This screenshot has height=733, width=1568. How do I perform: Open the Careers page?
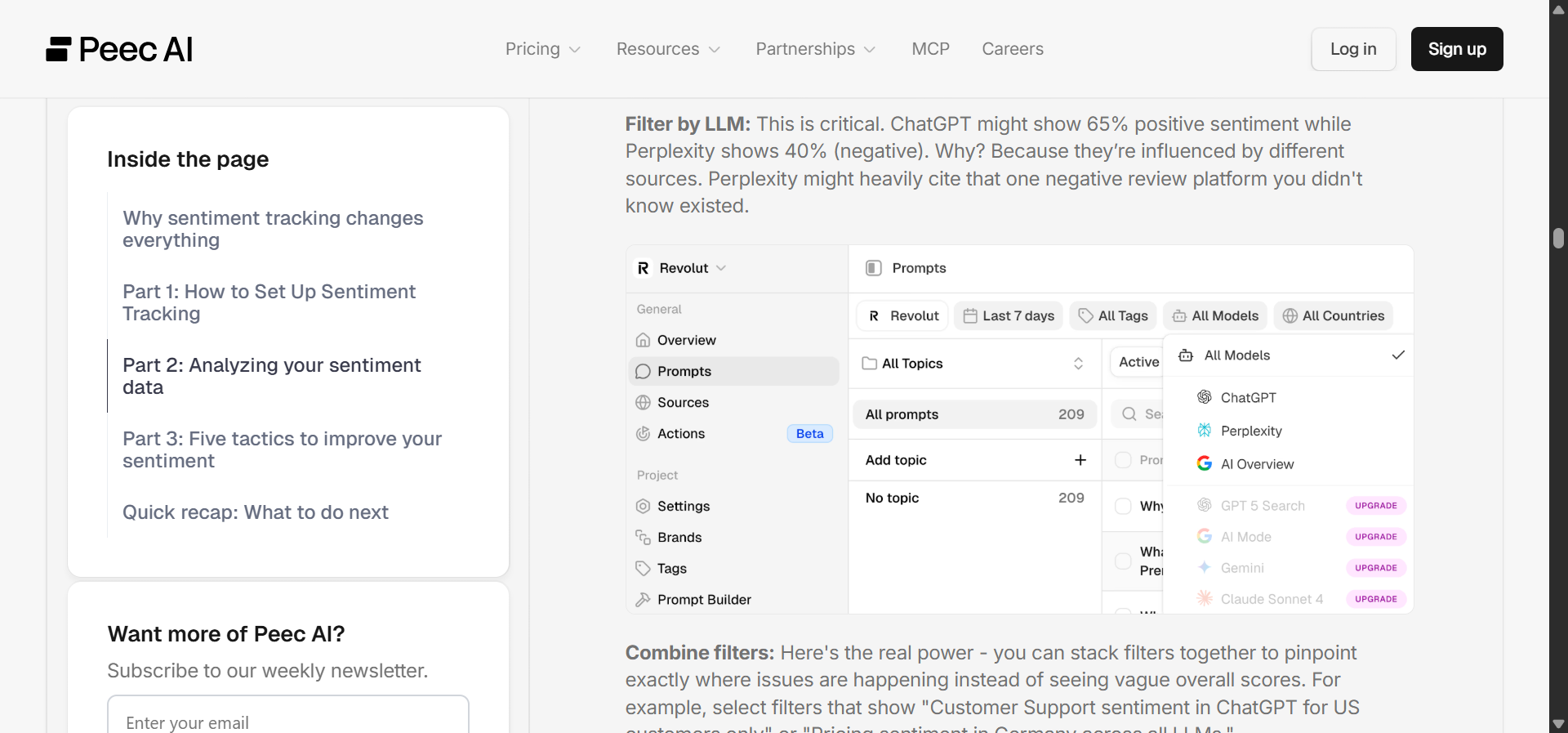pyautogui.click(x=1013, y=49)
